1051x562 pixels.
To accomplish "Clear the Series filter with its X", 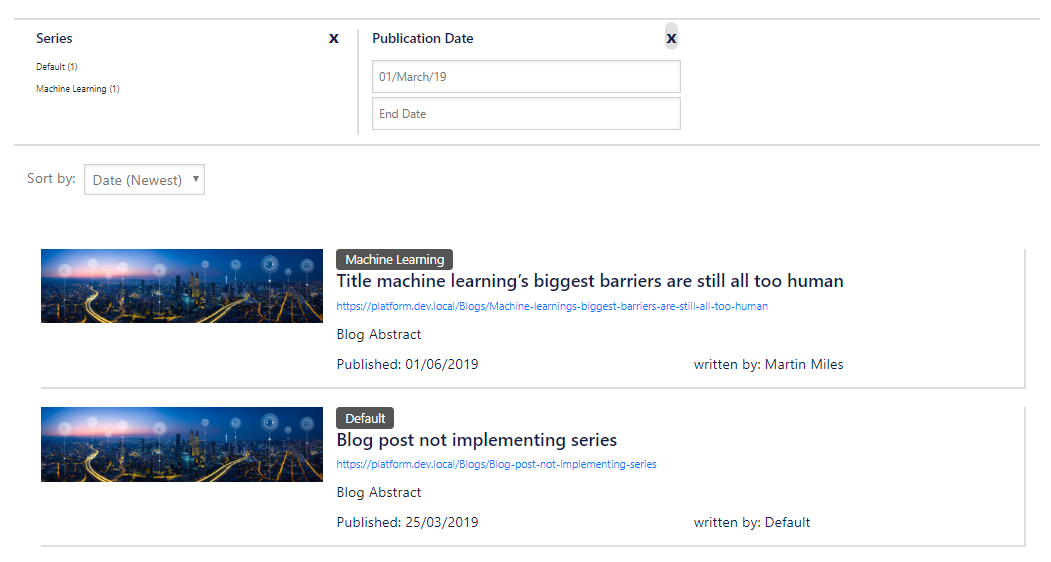I will coord(334,38).
